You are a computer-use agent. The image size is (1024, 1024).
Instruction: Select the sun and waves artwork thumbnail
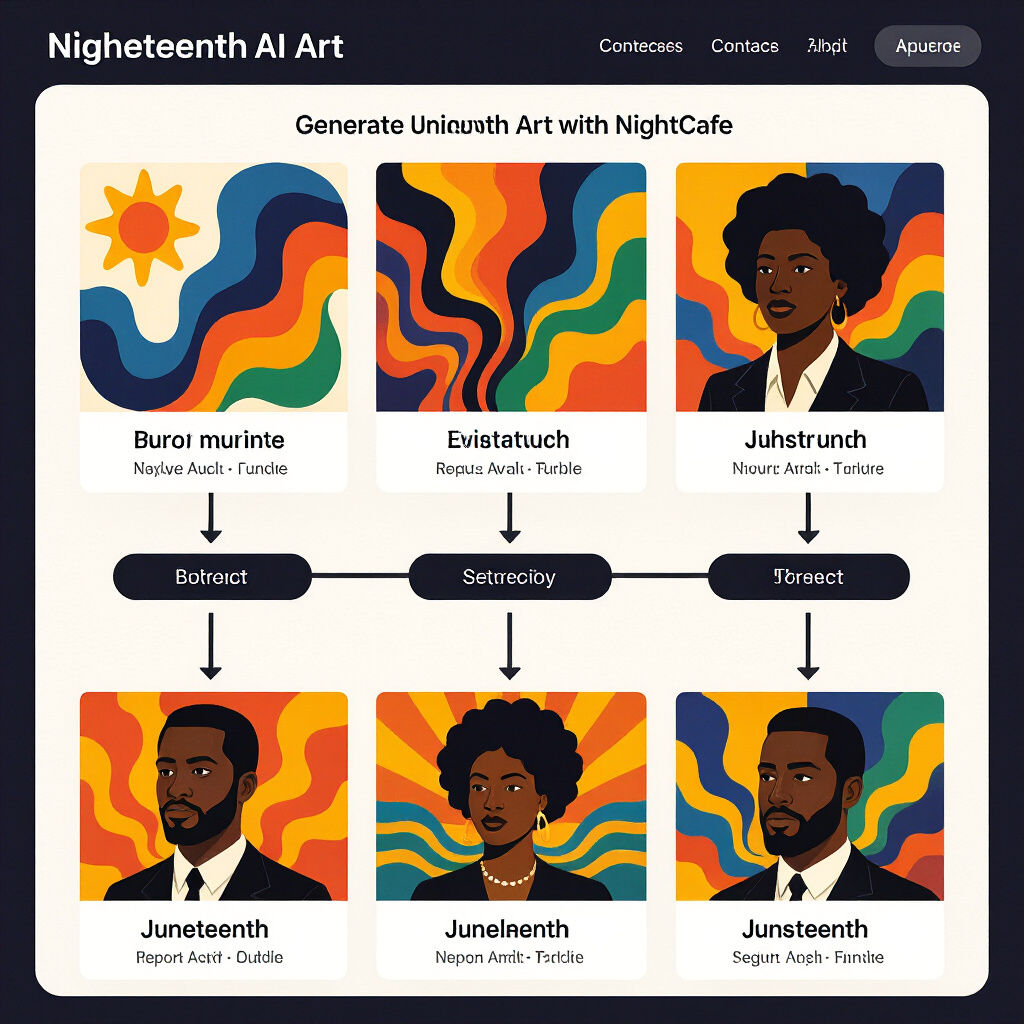[214, 287]
